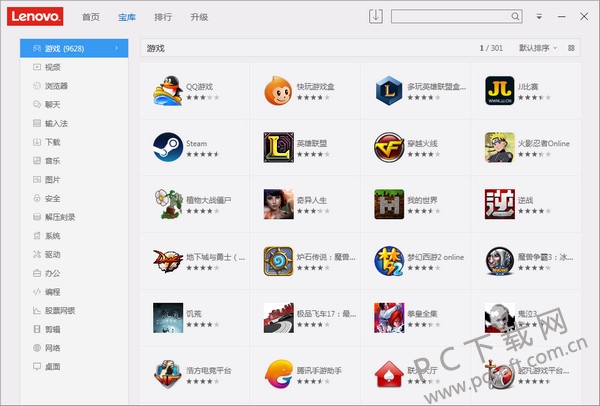Click the 逆战 red game icon
Viewport: 600px width, 406px height.
[x=500, y=204]
